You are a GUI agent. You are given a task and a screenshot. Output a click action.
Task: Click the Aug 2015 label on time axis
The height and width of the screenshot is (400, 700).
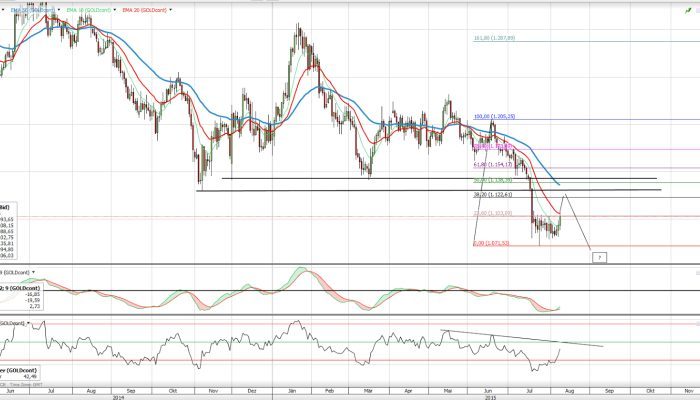tap(569, 391)
